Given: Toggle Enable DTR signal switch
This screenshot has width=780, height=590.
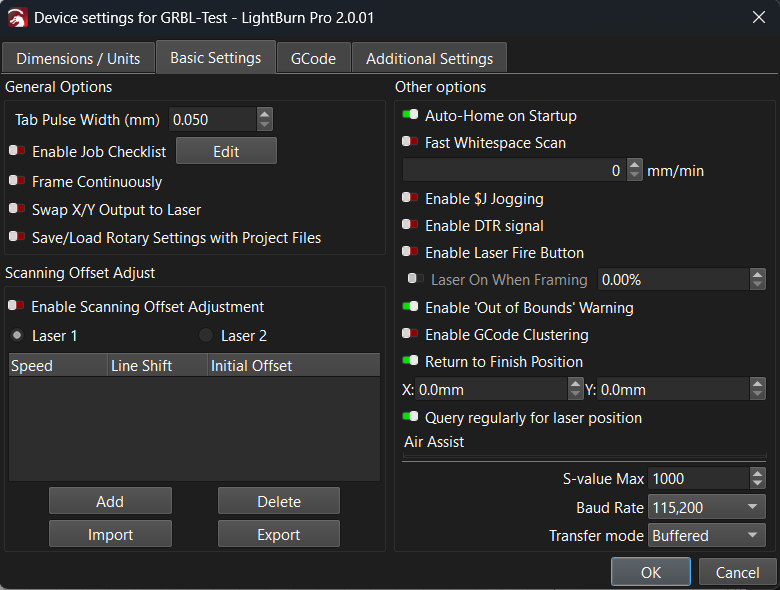Looking at the screenshot, I should pyautogui.click(x=410, y=224).
